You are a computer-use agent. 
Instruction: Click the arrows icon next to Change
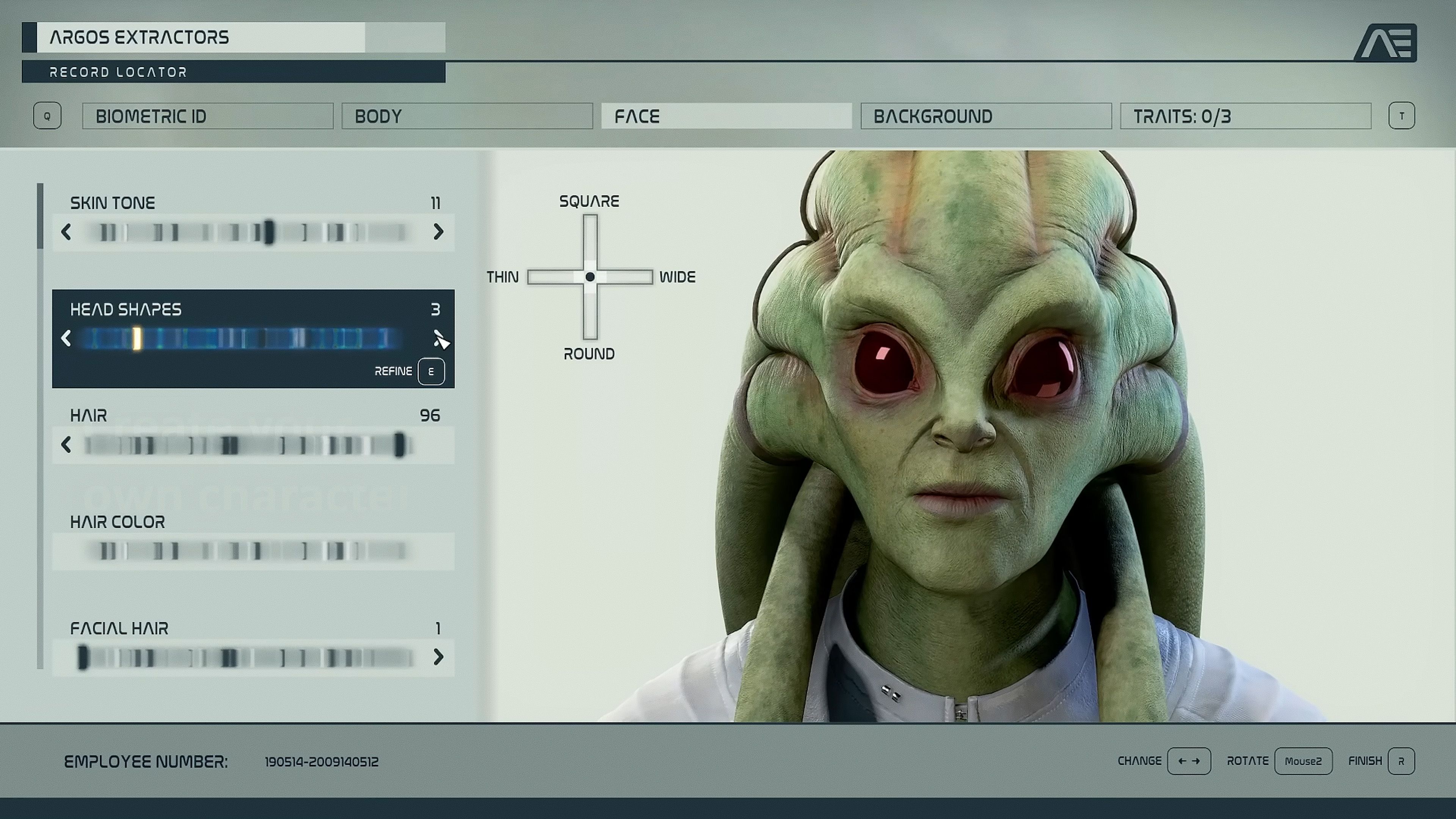(x=1189, y=761)
